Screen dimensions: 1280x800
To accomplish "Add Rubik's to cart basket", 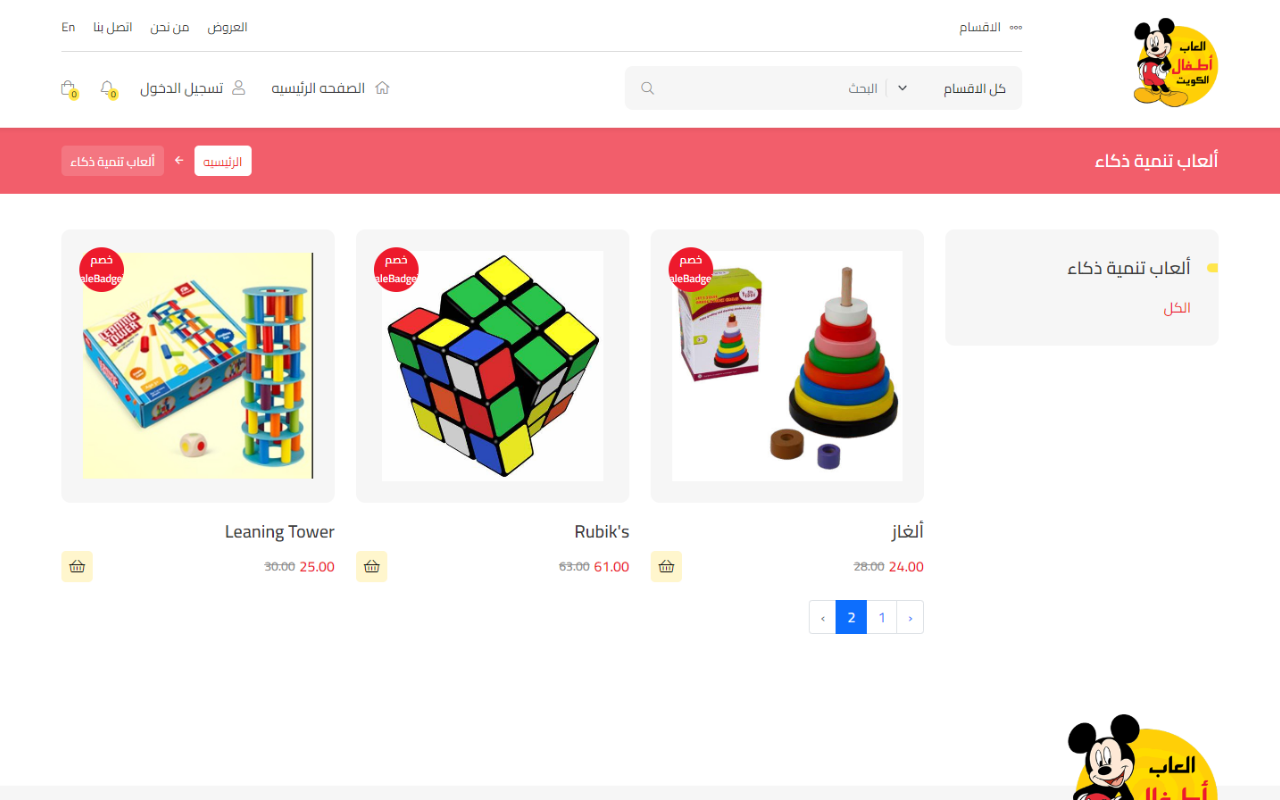I will tap(372, 566).
